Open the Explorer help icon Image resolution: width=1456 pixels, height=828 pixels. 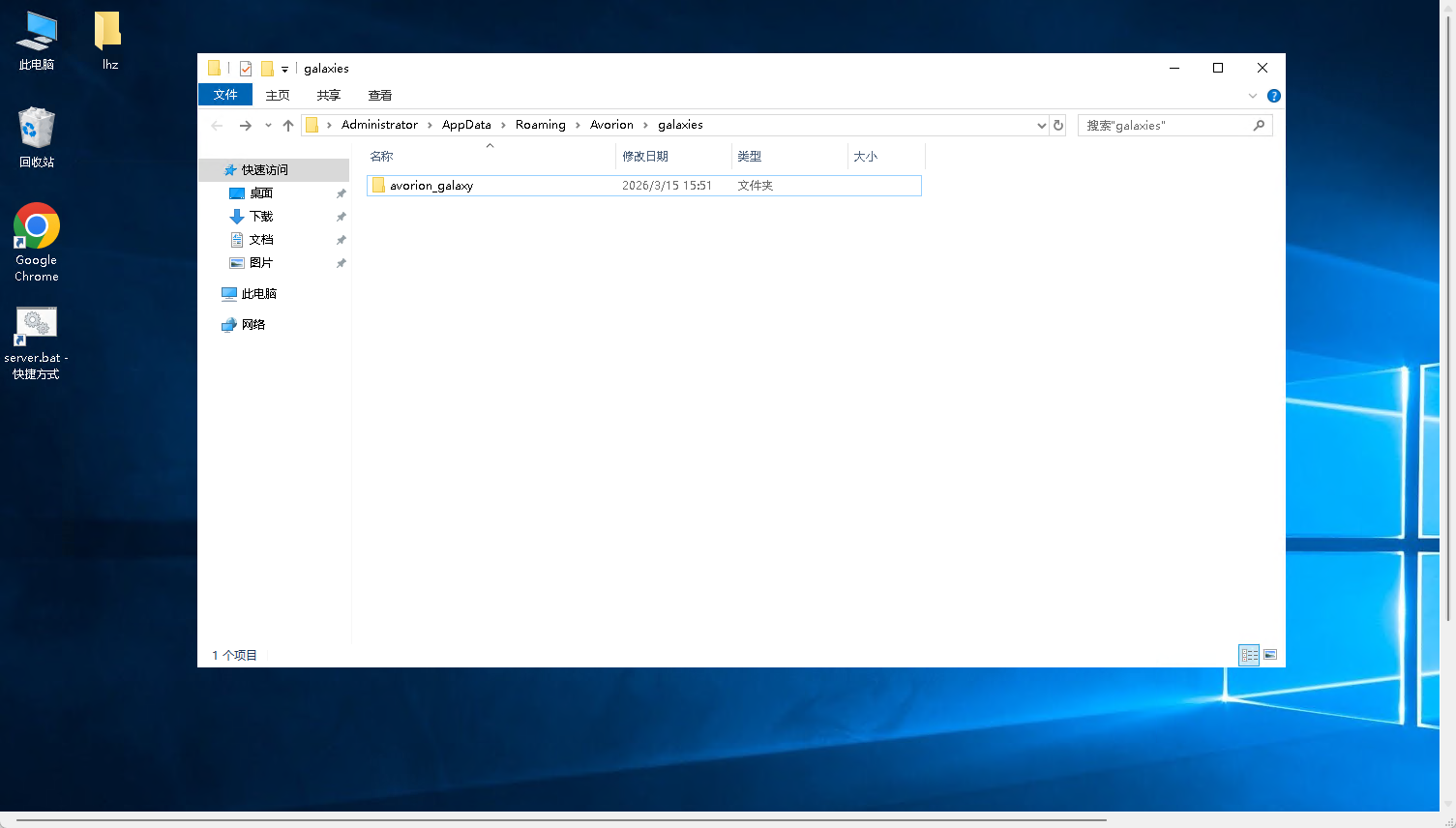pyautogui.click(x=1274, y=96)
